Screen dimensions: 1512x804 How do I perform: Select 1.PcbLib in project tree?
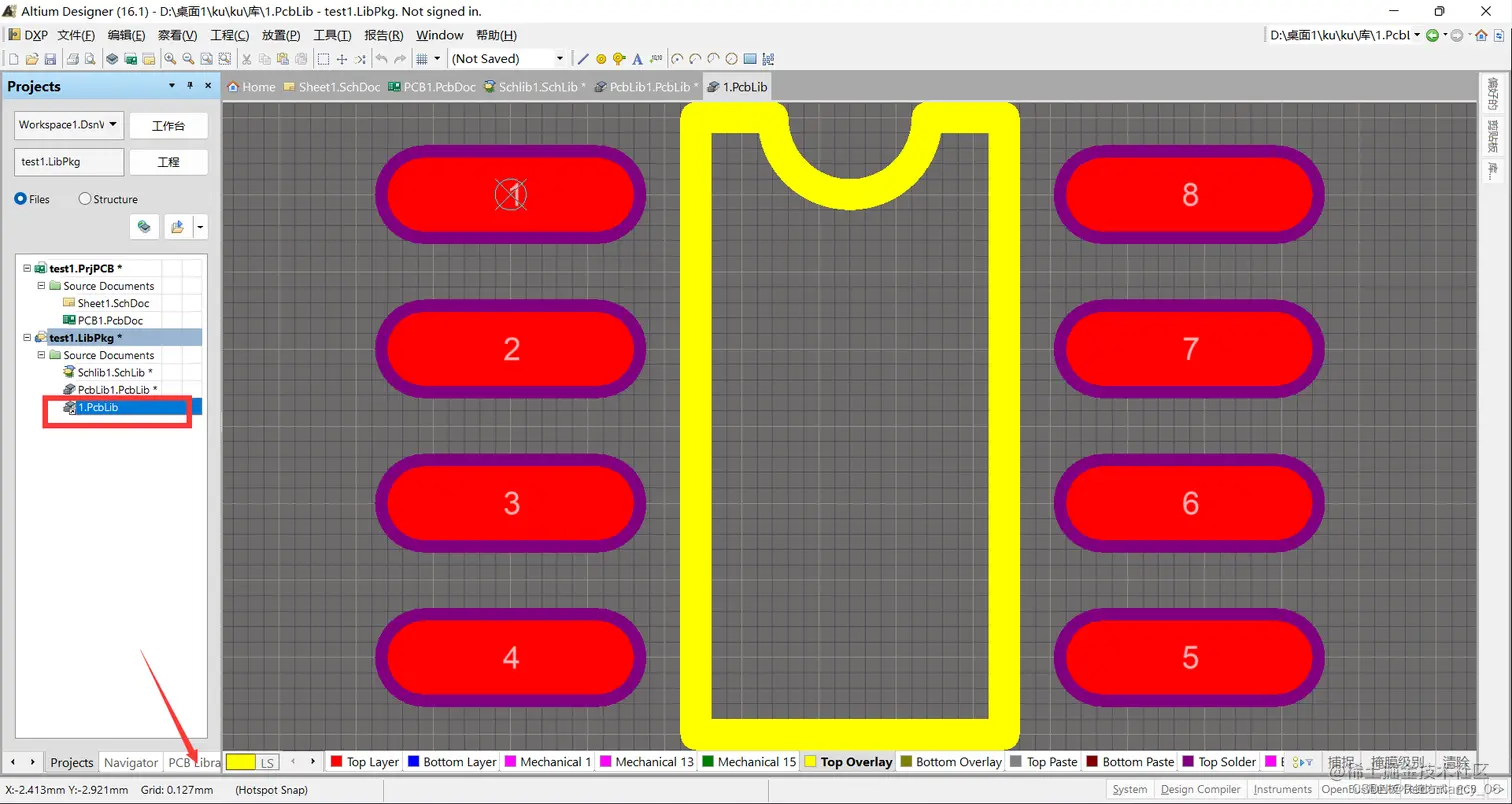click(x=98, y=407)
